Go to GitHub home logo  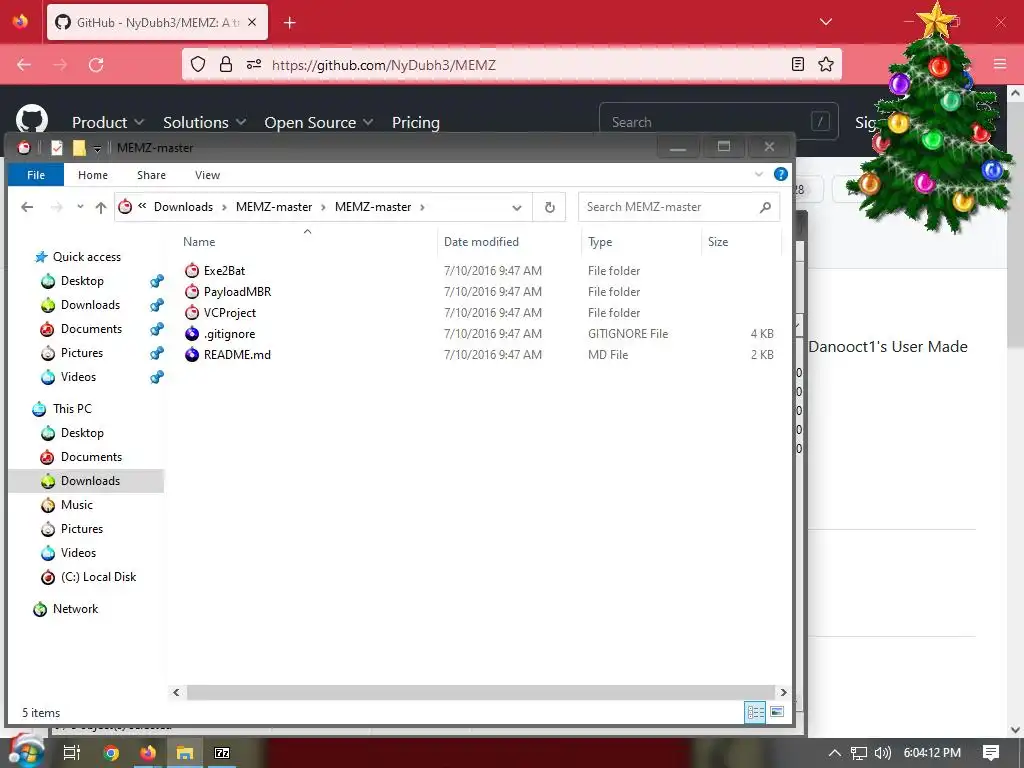(32, 120)
